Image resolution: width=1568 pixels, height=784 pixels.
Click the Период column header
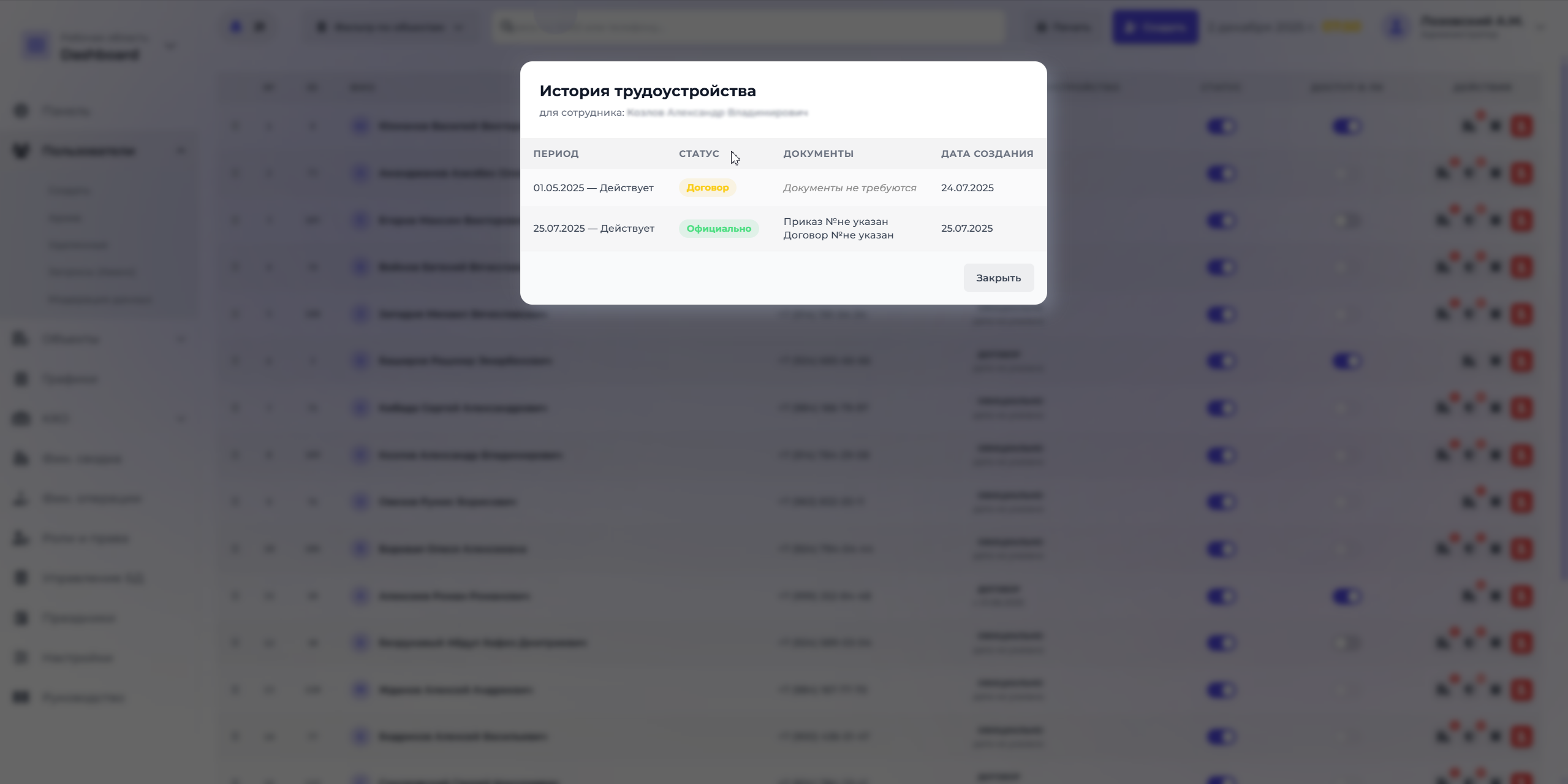tap(555, 154)
